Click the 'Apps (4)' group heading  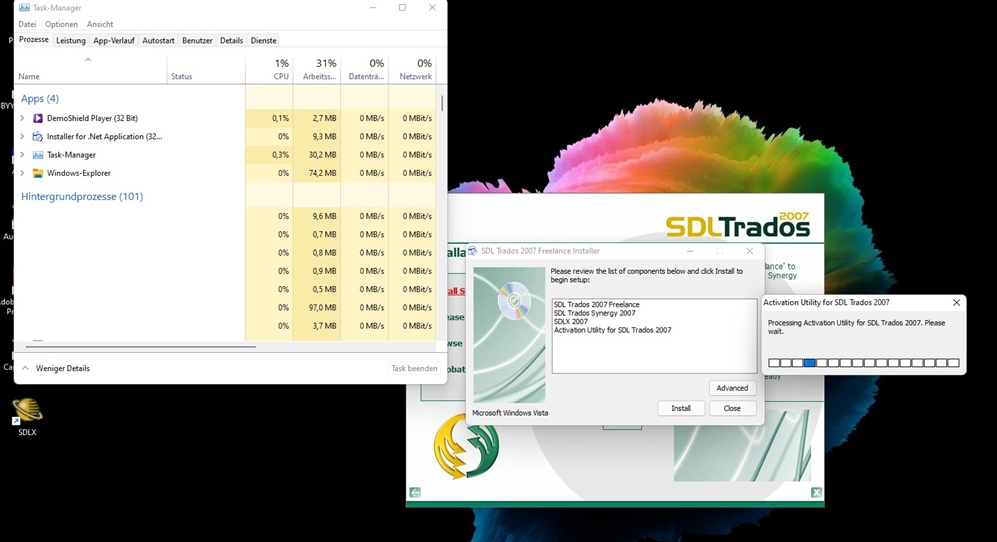click(x=39, y=99)
